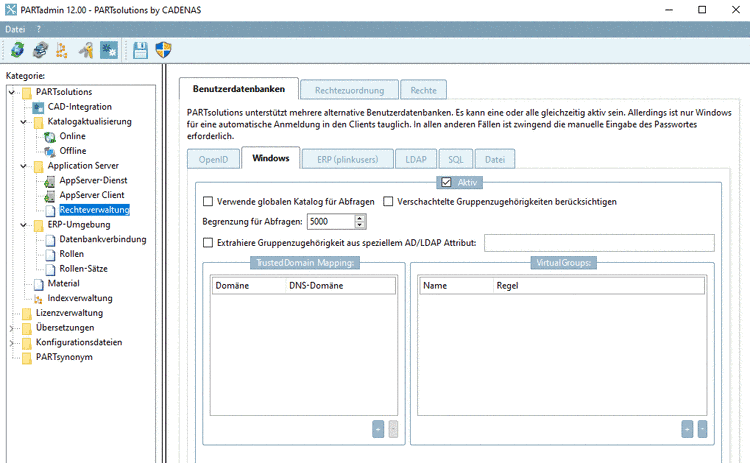Collapse the Katalogaktualisierung node
750x463 pixels.
pos(23,121)
